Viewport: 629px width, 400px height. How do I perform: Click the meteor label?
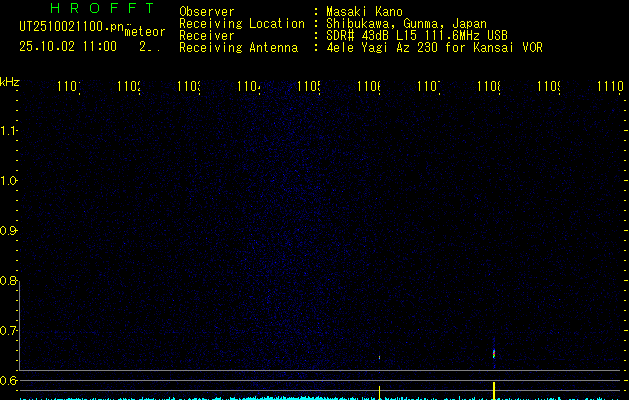click(144, 32)
